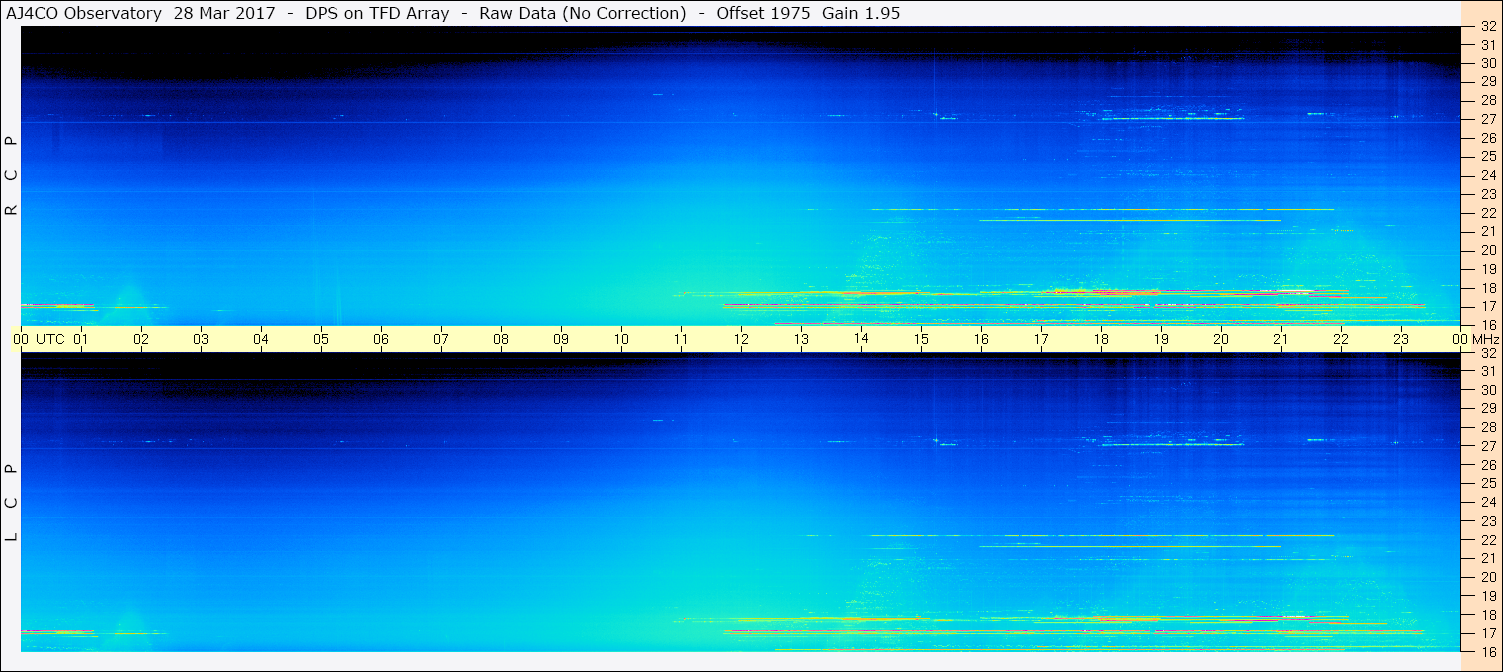Select the 01 hour marker
The image size is (1503, 672).
(x=81, y=339)
